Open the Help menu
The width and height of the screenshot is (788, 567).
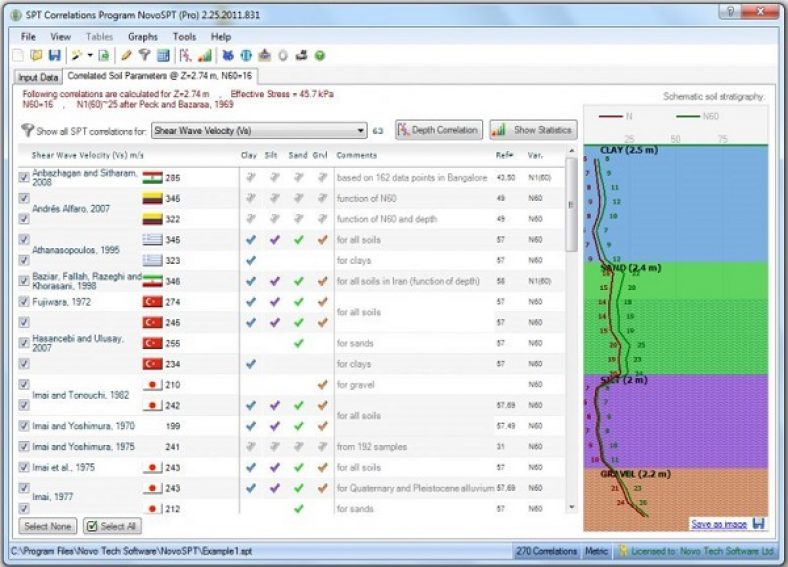click(221, 37)
